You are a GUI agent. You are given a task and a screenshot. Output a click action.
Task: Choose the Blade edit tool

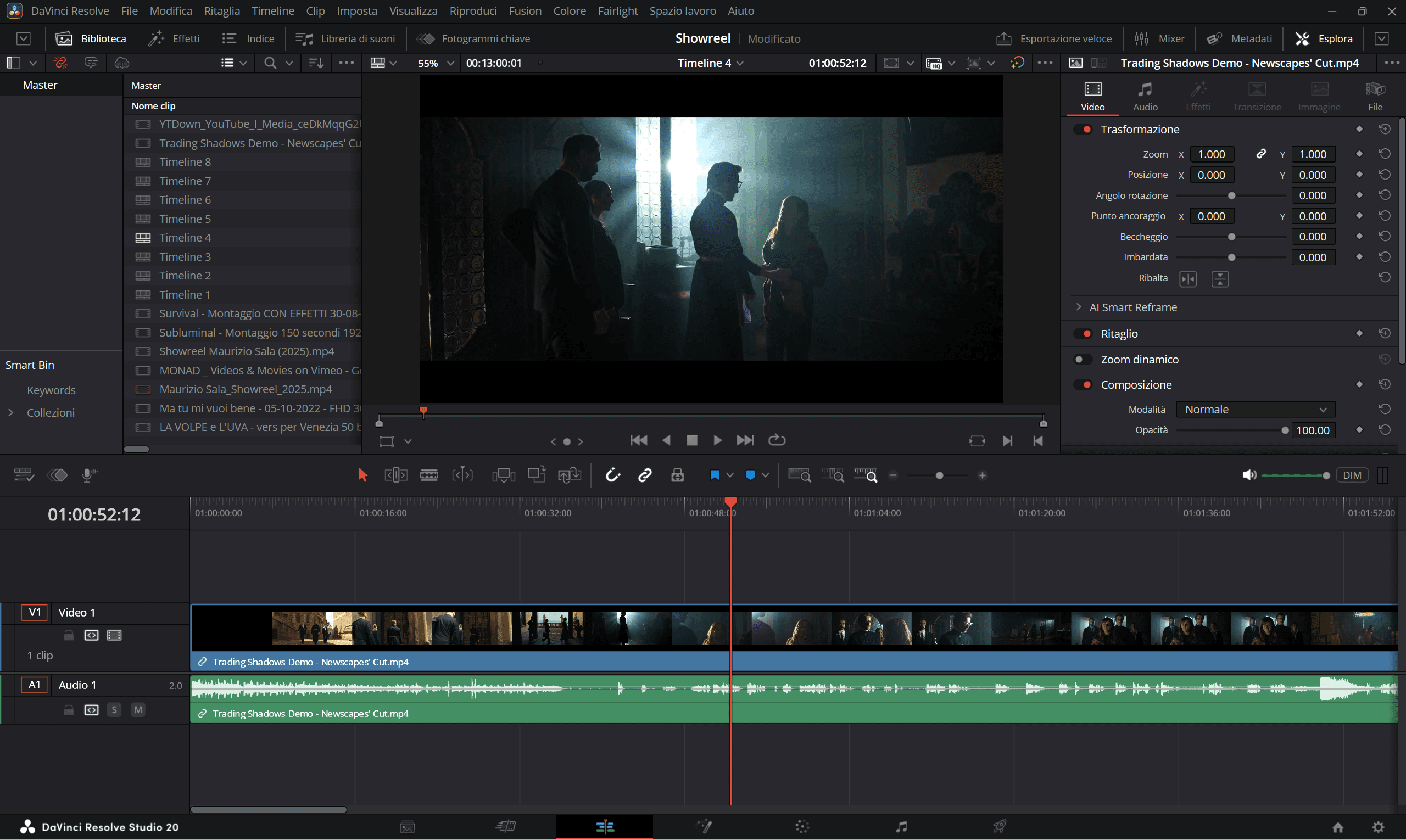[429, 475]
